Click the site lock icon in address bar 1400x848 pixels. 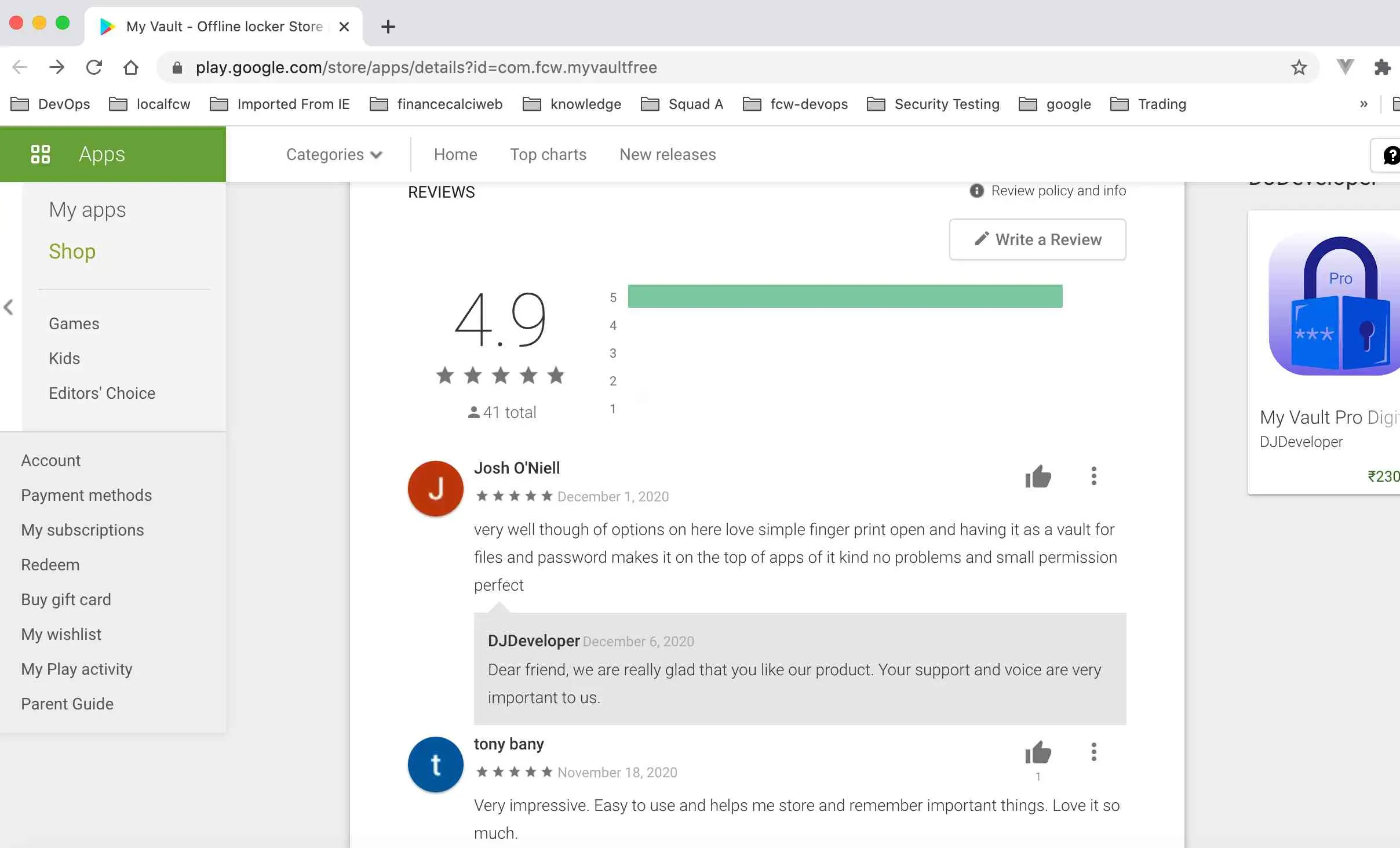point(177,68)
